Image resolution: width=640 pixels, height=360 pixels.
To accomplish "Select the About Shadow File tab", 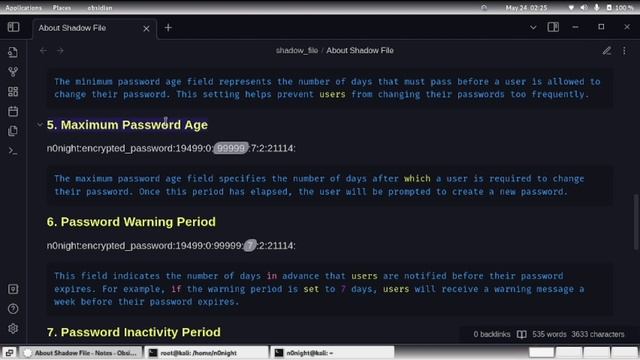I will pyautogui.click(x=95, y=28).
